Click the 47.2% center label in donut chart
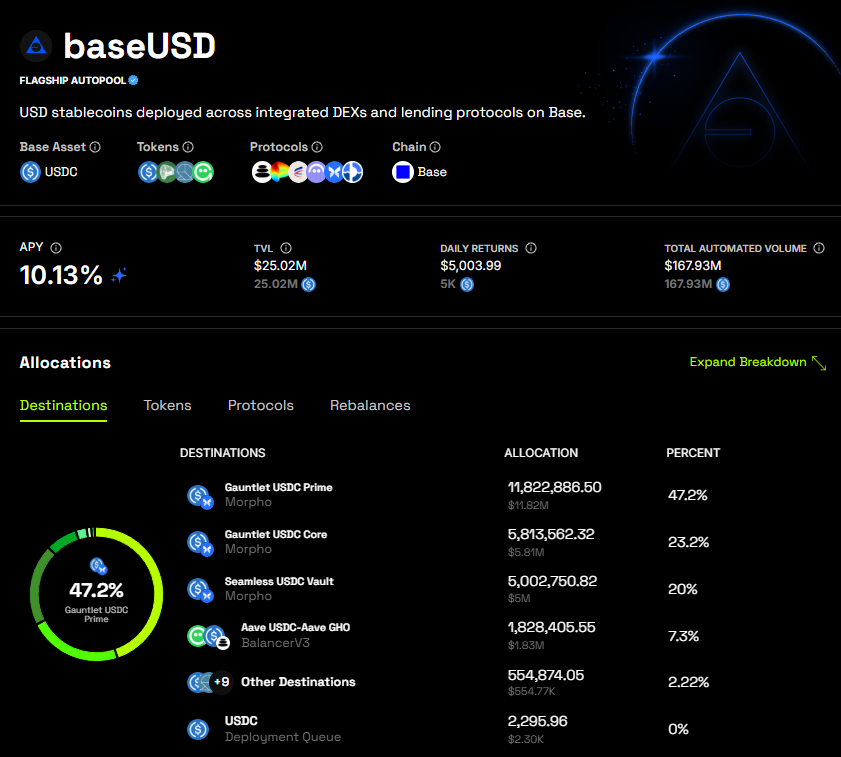The height and width of the screenshot is (757, 841). pyautogui.click(x=97, y=590)
